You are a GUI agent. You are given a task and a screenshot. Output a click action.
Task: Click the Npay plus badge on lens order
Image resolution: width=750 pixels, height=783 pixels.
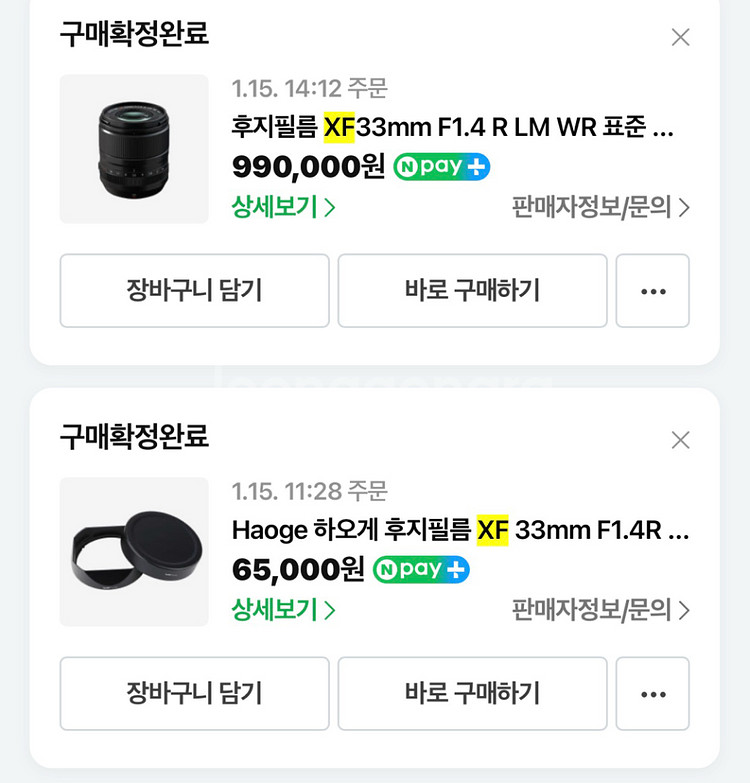pos(441,166)
